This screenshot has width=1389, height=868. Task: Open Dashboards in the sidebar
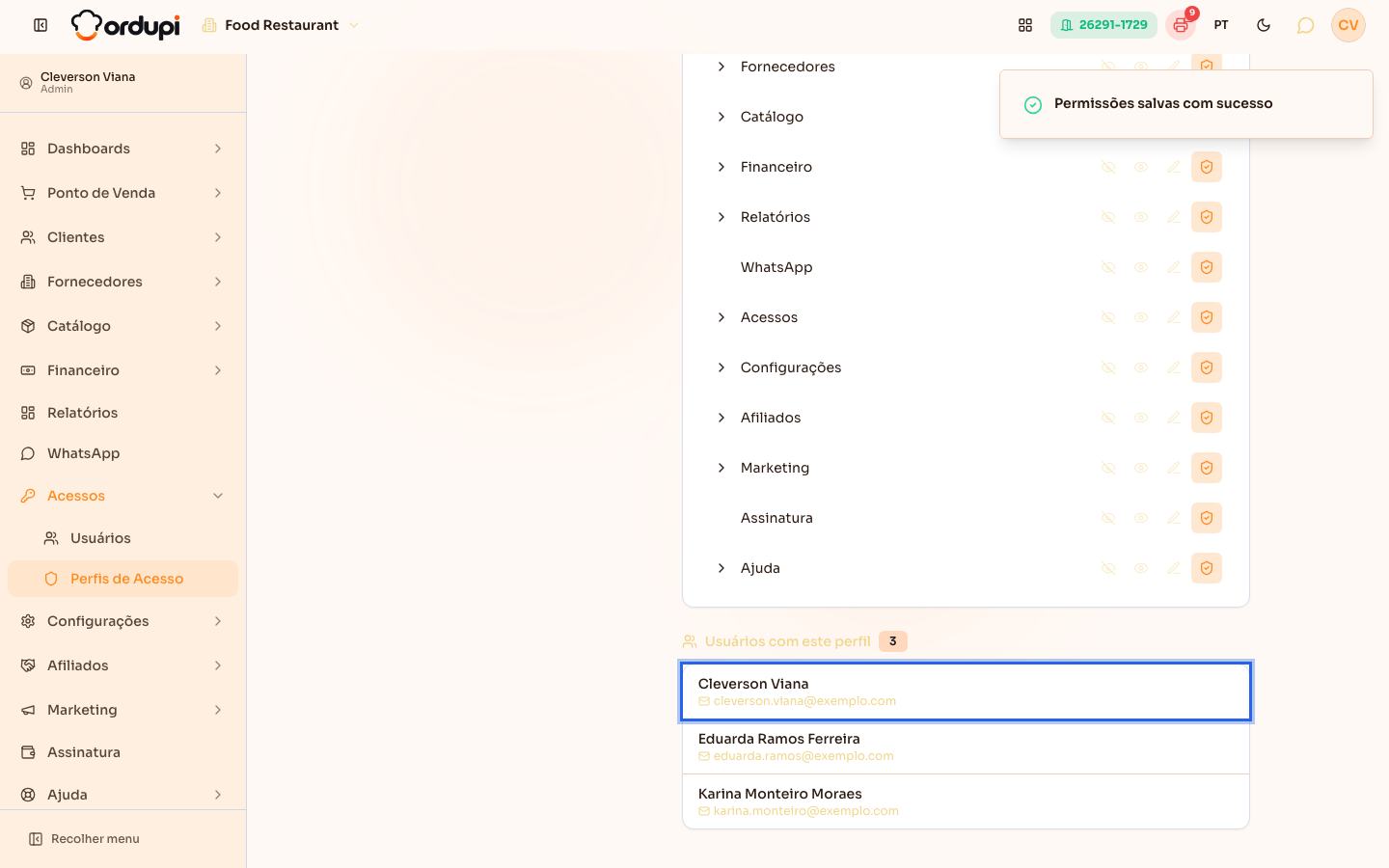coord(123,149)
